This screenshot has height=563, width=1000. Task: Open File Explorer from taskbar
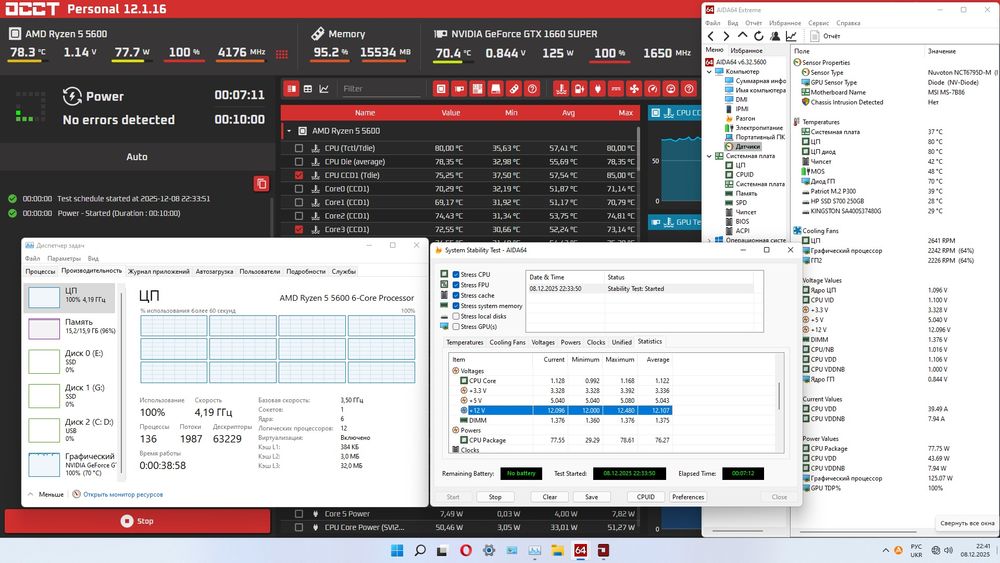(557, 550)
